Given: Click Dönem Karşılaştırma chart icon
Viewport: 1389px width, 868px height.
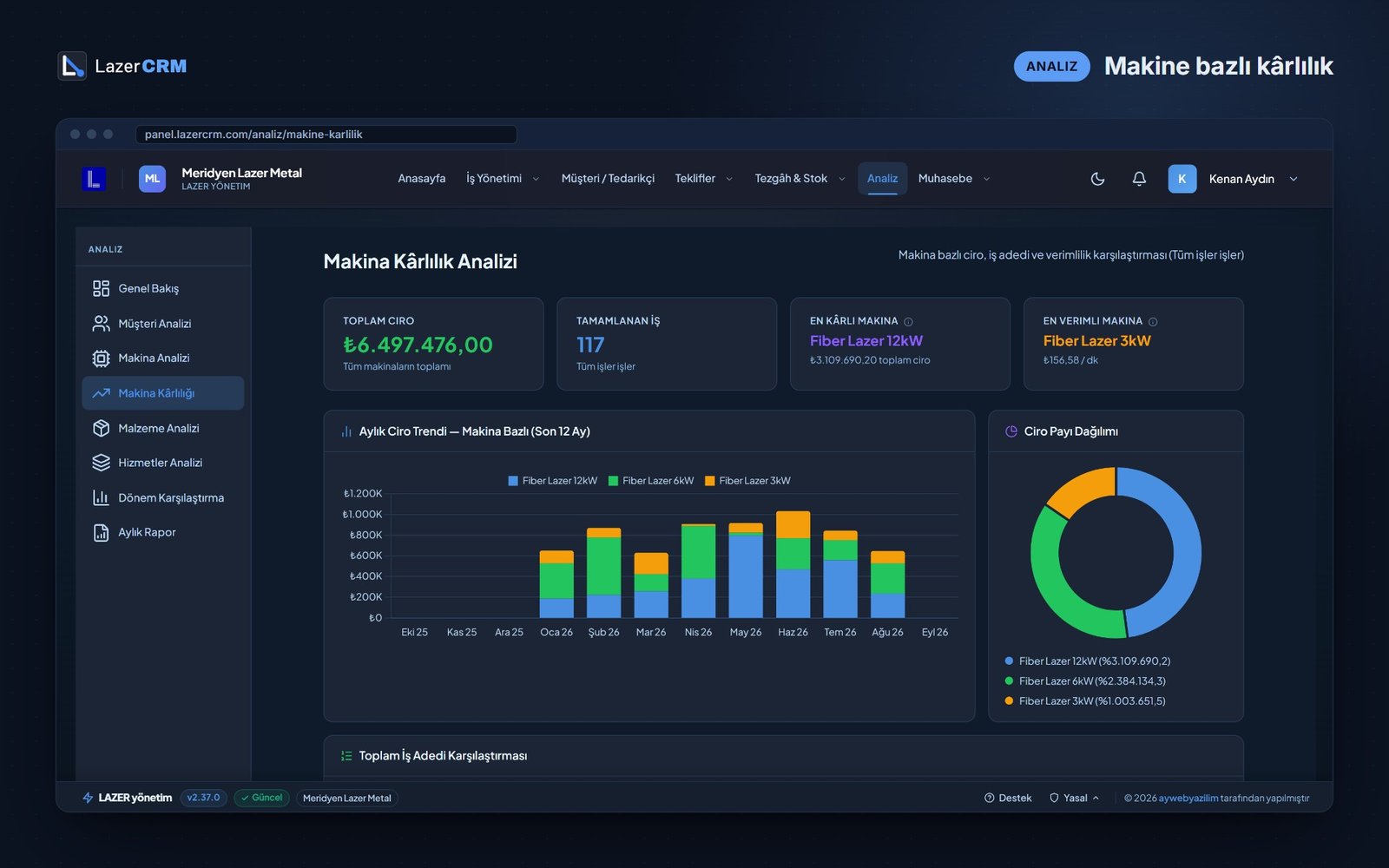Looking at the screenshot, I should [x=101, y=497].
